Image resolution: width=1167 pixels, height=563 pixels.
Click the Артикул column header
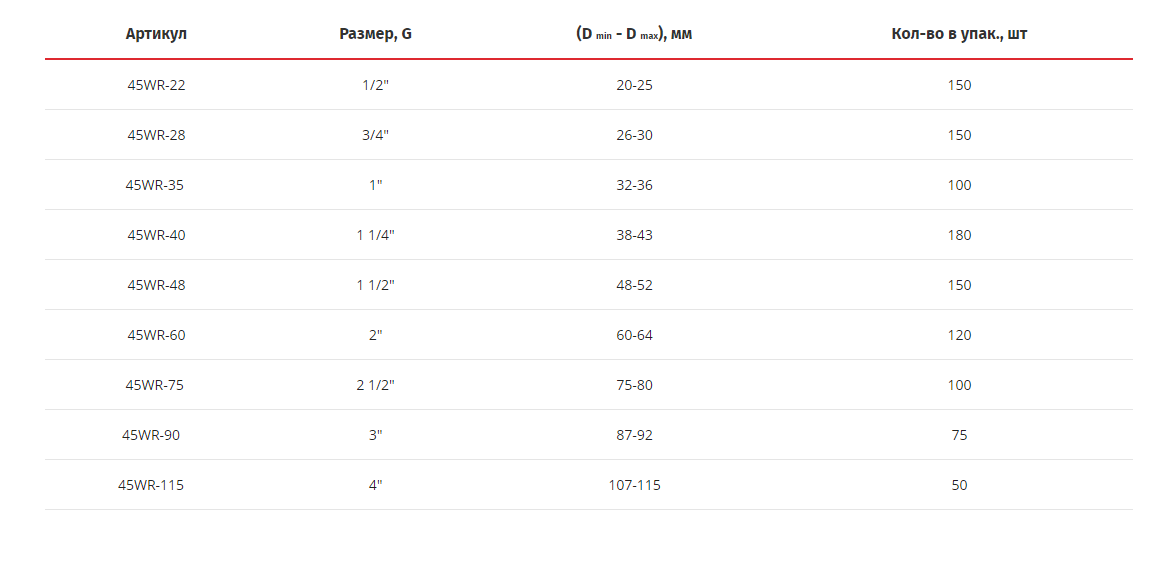coord(156,34)
